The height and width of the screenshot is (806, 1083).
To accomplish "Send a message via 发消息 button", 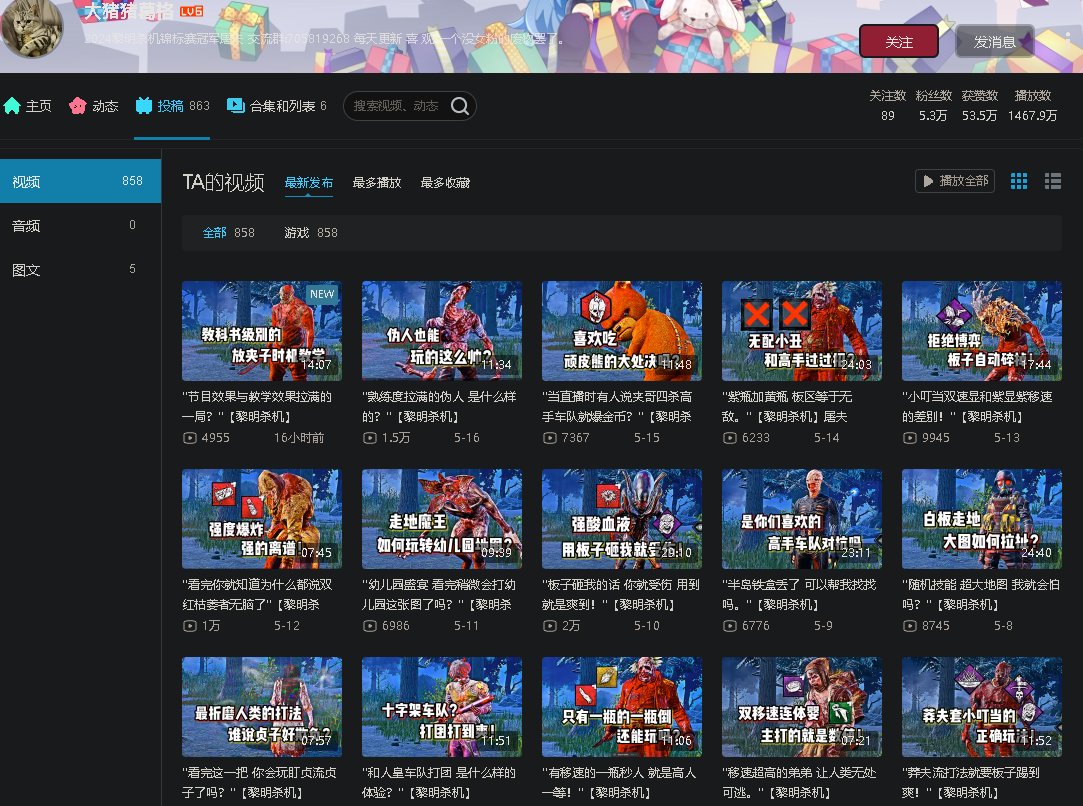I will coord(995,41).
